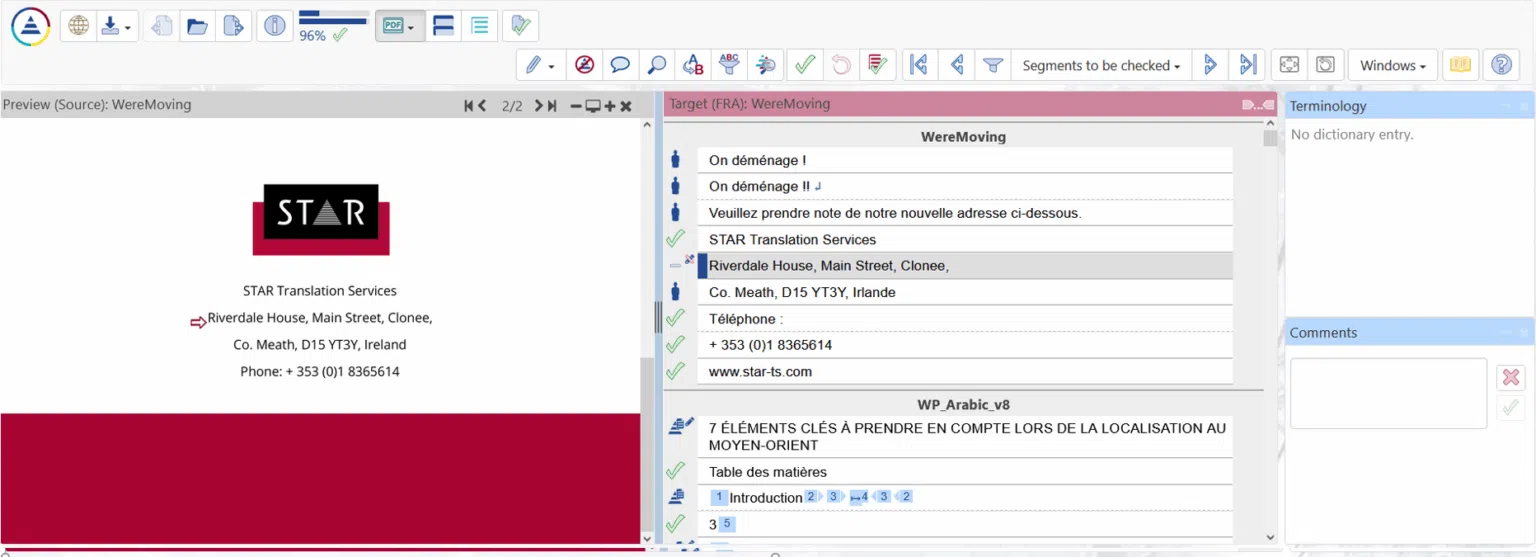This screenshot has width=1536, height=557.
Task: Toggle the teal text-lines view button
Action: (480, 26)
